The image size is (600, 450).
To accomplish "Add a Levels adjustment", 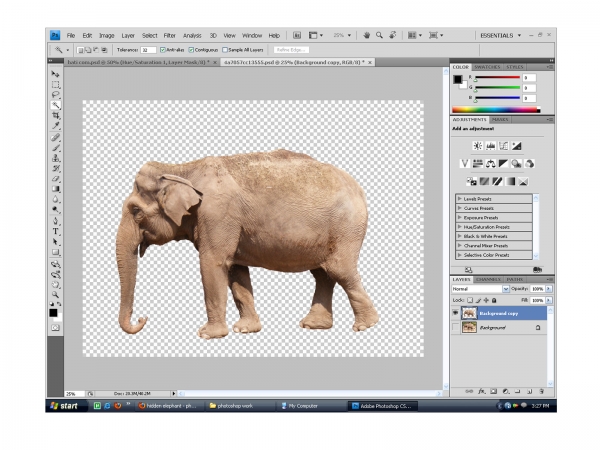I will [x=491, y=146].
